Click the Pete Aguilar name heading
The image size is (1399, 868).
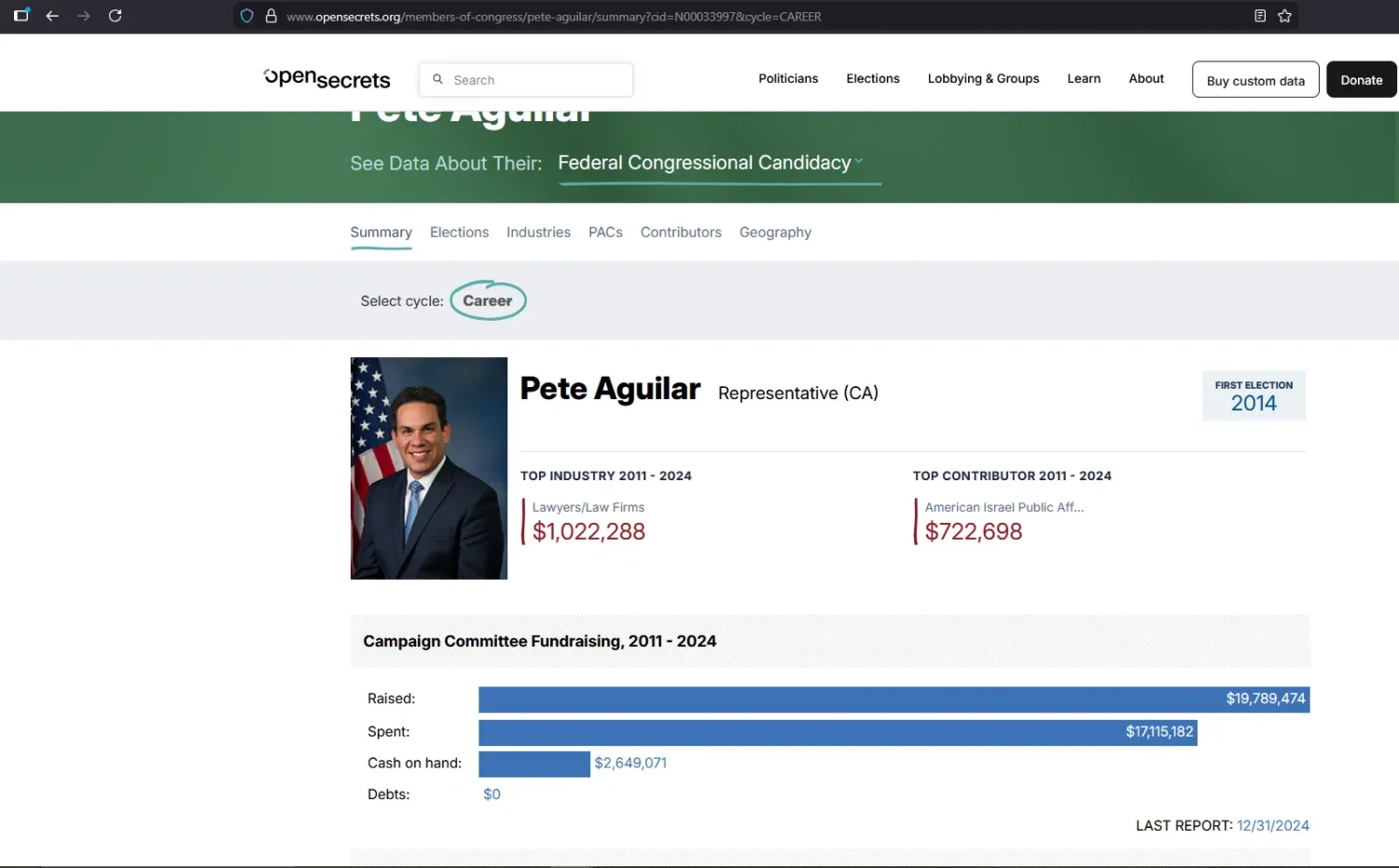[x=610, y=389]
